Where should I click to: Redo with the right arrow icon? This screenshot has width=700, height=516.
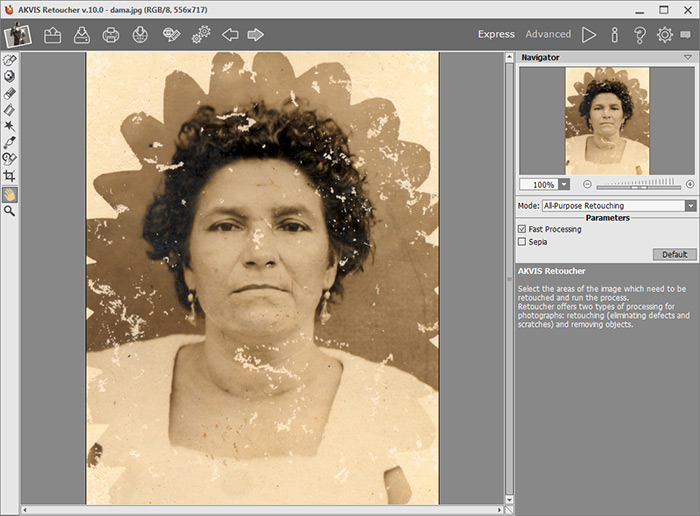[255, 35]
